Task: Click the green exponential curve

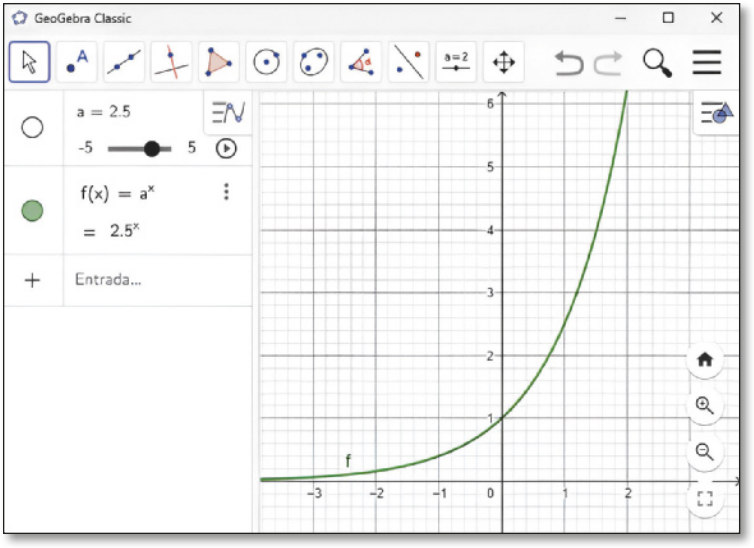Action: pyautogui.click(x=564, y=324)
